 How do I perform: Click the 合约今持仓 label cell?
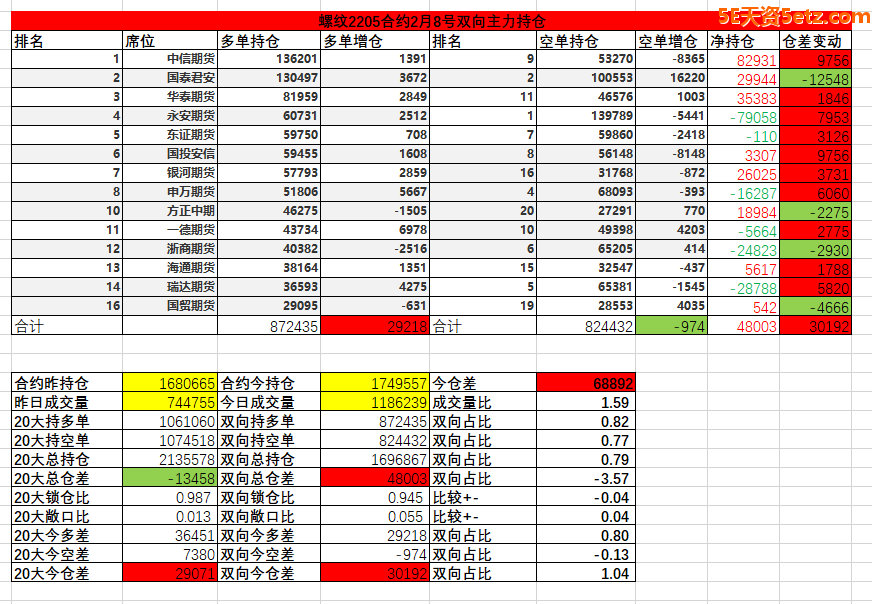pos(269,383)
